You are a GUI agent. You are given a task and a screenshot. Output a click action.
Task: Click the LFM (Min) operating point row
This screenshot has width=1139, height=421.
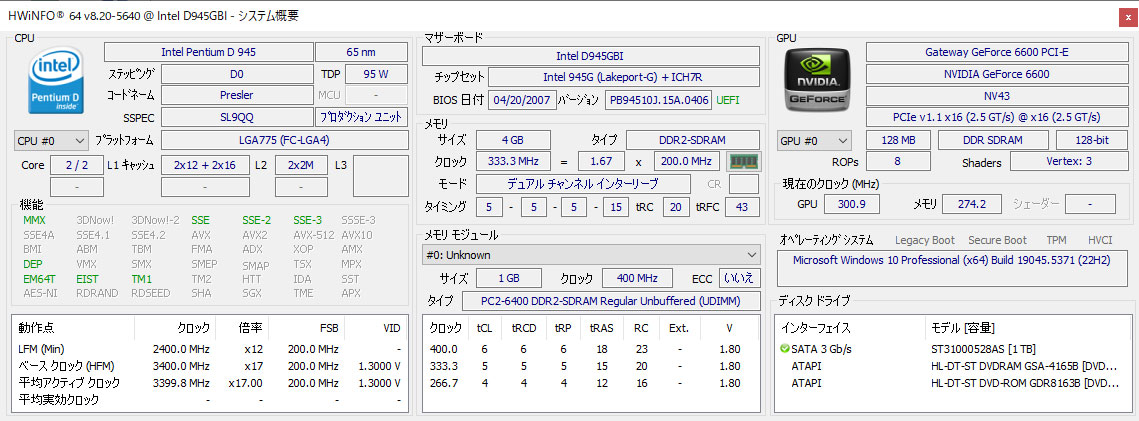tap(209, 349)
